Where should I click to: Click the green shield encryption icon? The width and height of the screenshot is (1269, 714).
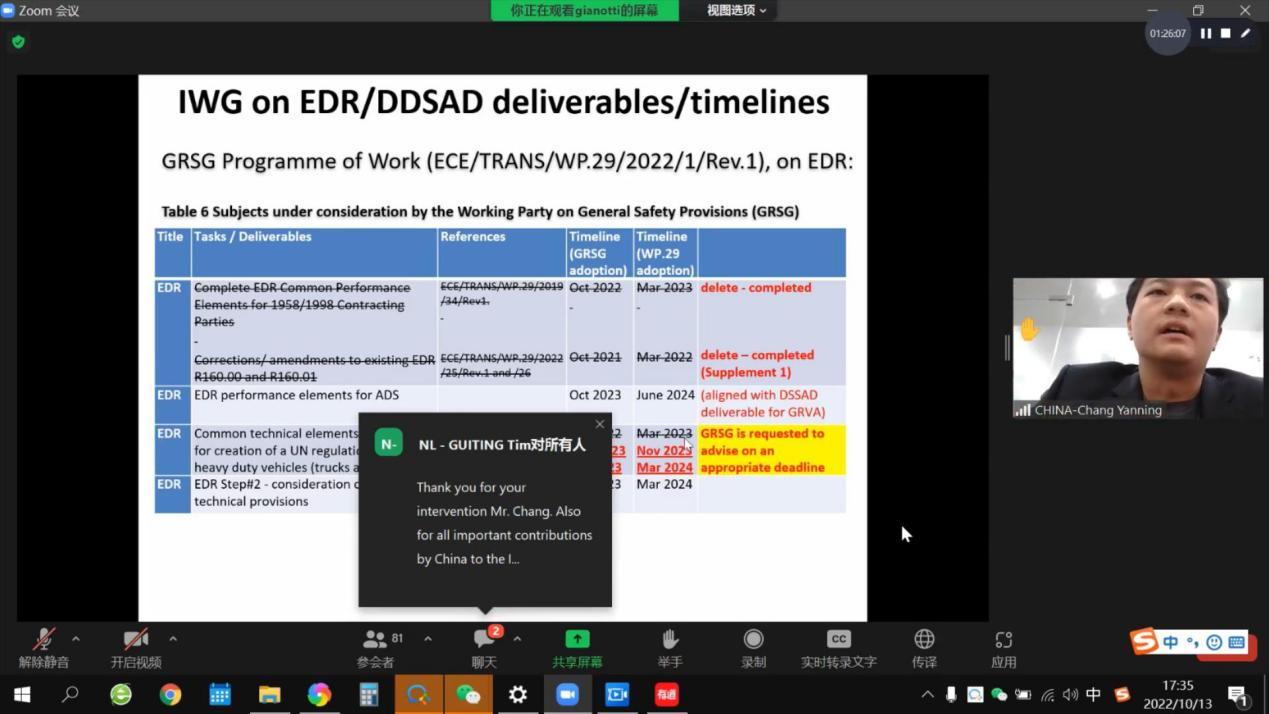[x=18, y=42]
